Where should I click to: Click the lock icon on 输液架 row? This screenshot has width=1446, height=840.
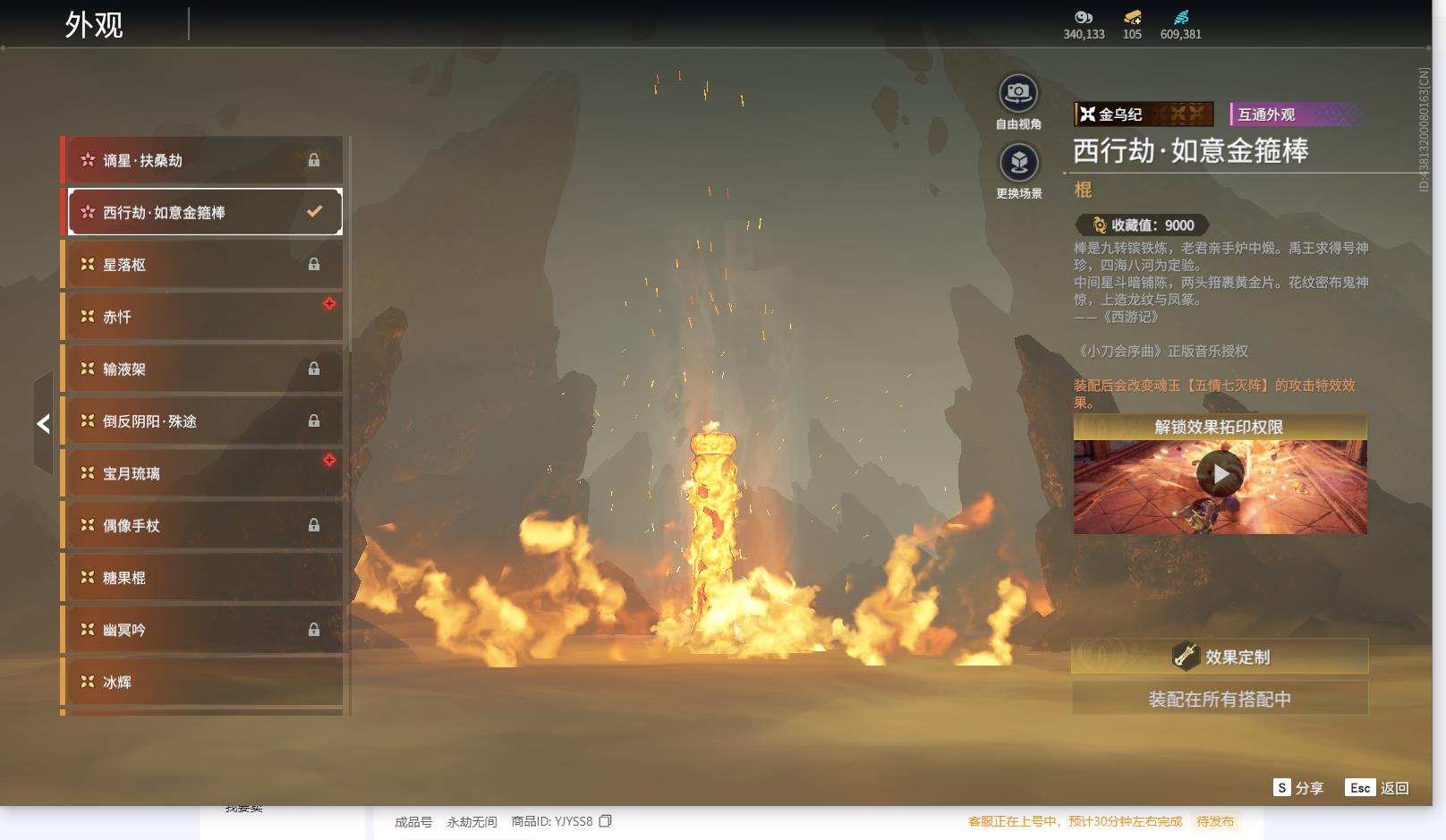[x=314, y=369]
